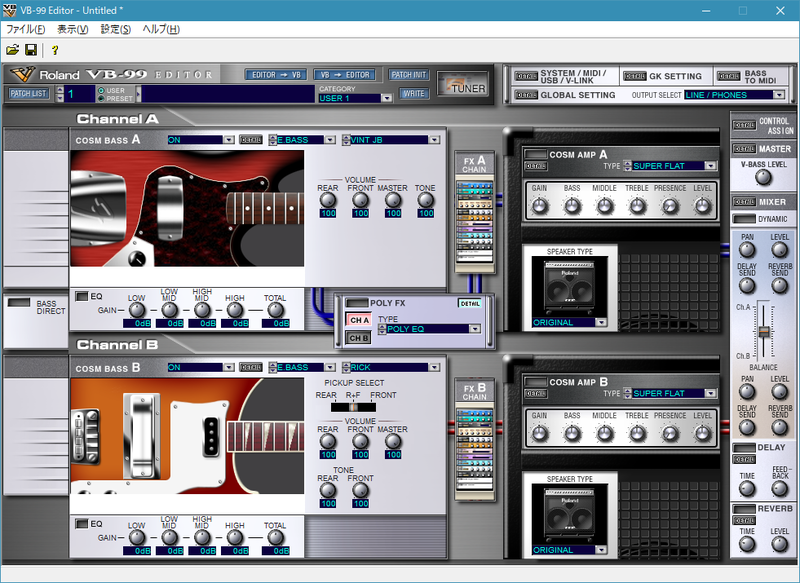Open DETAIL for COSM BASS B
The width and height of the screenshot is (800, 583).
coord(251,367)
